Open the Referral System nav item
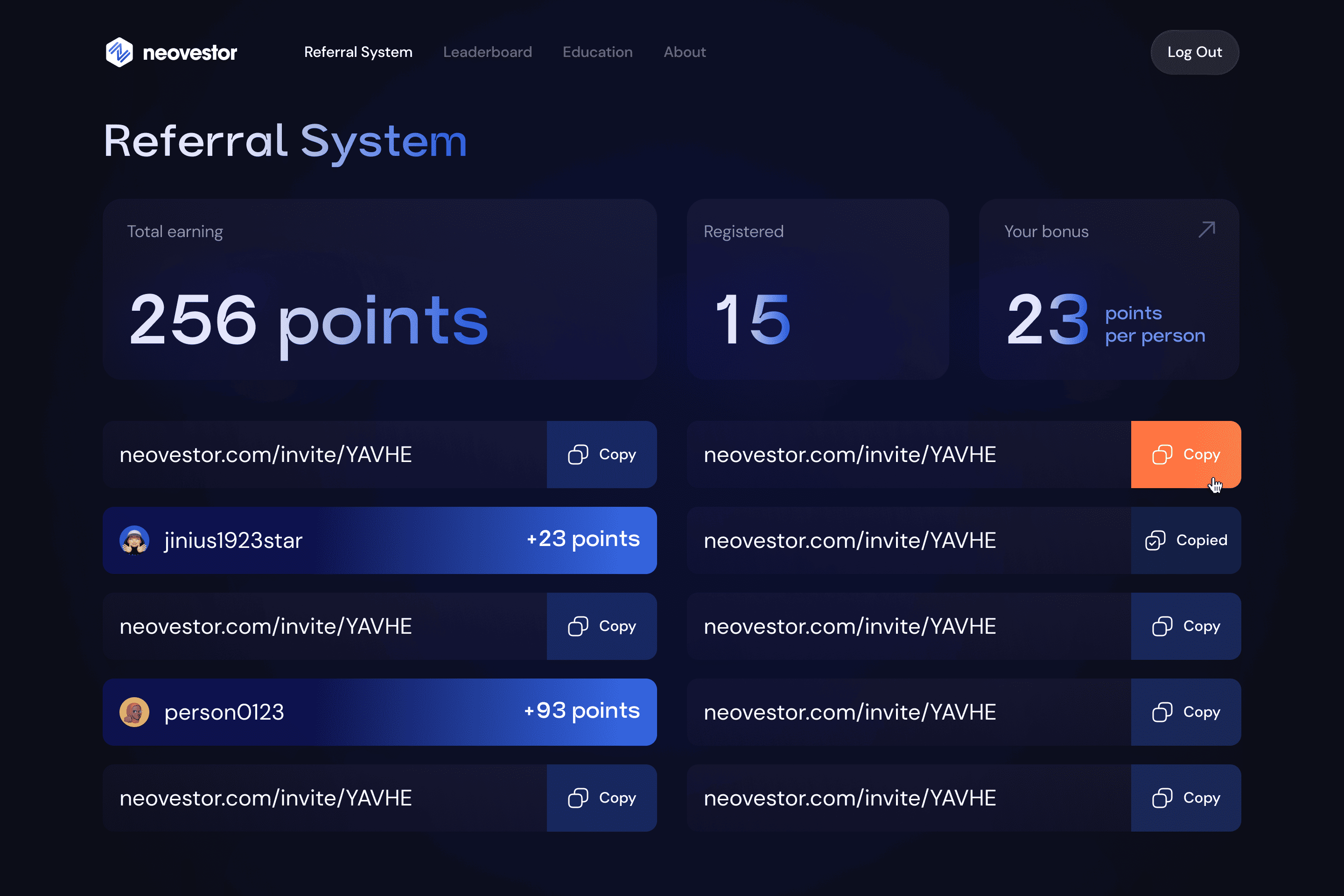 [358, 52]
